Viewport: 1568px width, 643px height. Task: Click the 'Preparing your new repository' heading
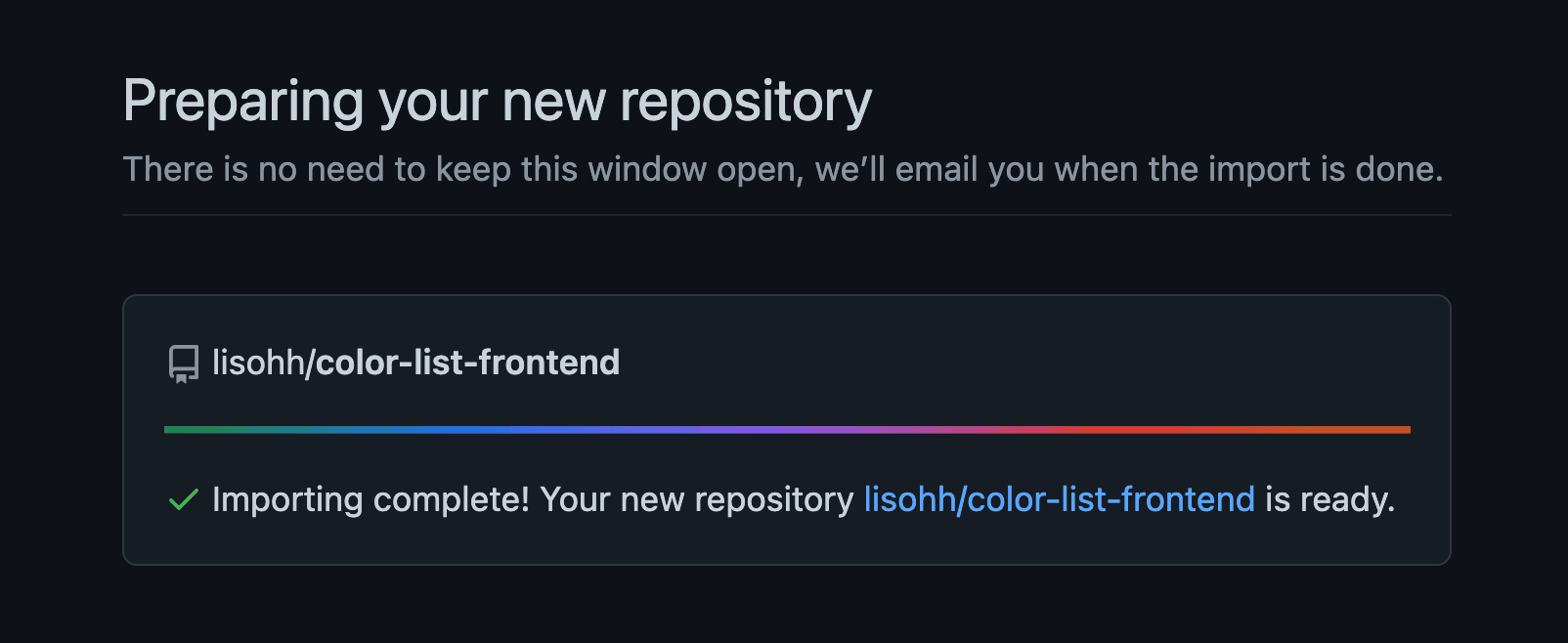point(498,102)
